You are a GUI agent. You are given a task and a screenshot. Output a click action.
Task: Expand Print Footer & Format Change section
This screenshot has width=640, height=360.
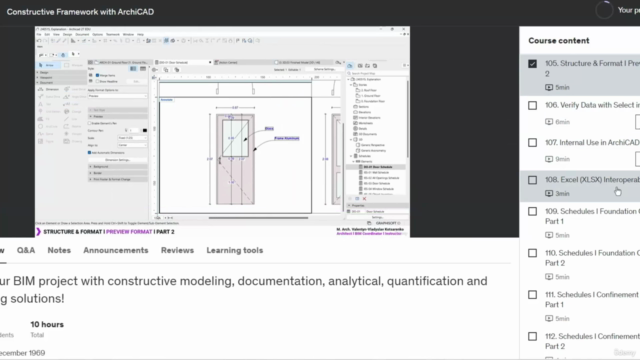tap(118, 179)
